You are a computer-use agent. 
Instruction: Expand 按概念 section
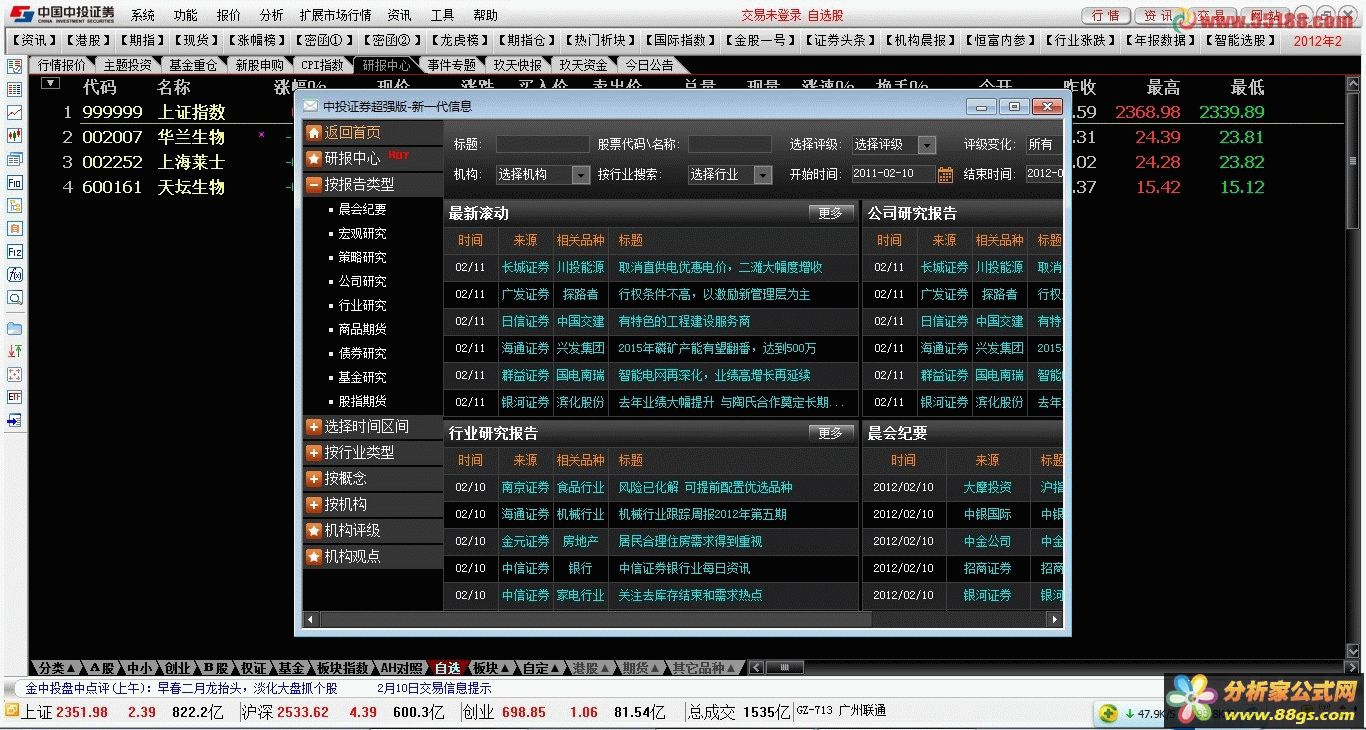click(x=372, y=478)
